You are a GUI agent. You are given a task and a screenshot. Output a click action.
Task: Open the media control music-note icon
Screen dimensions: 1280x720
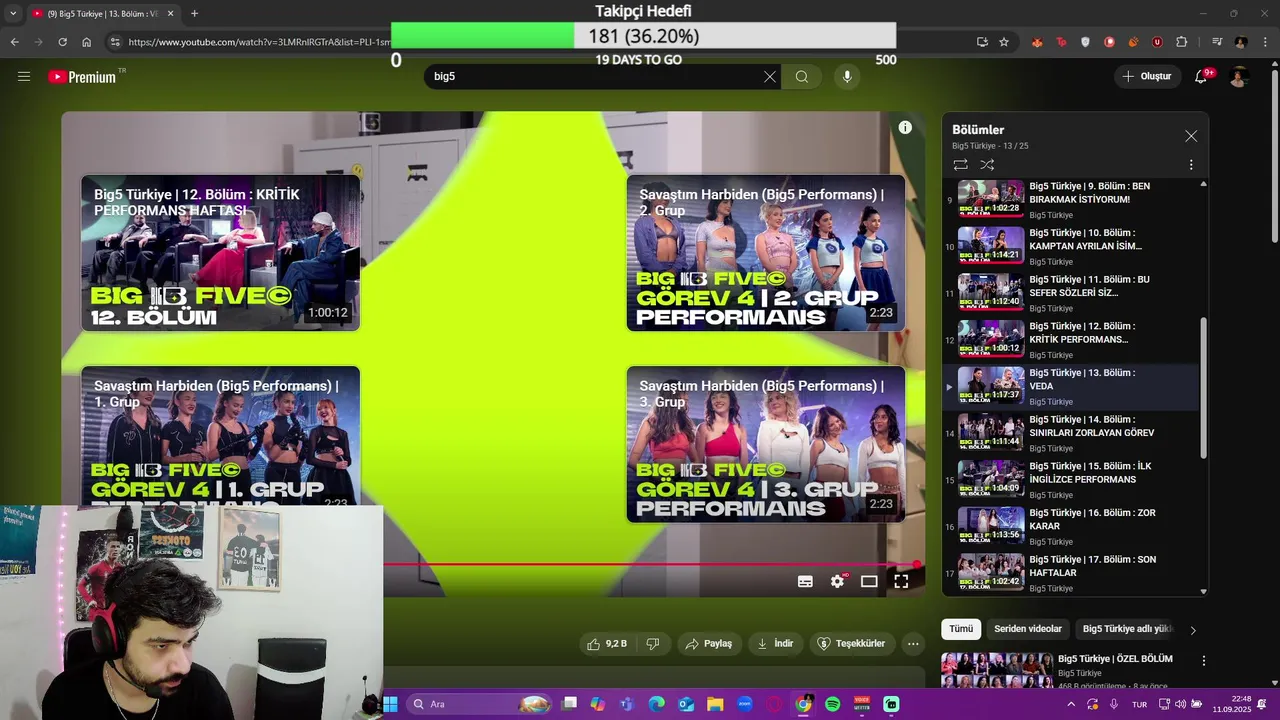[1217, 42]
